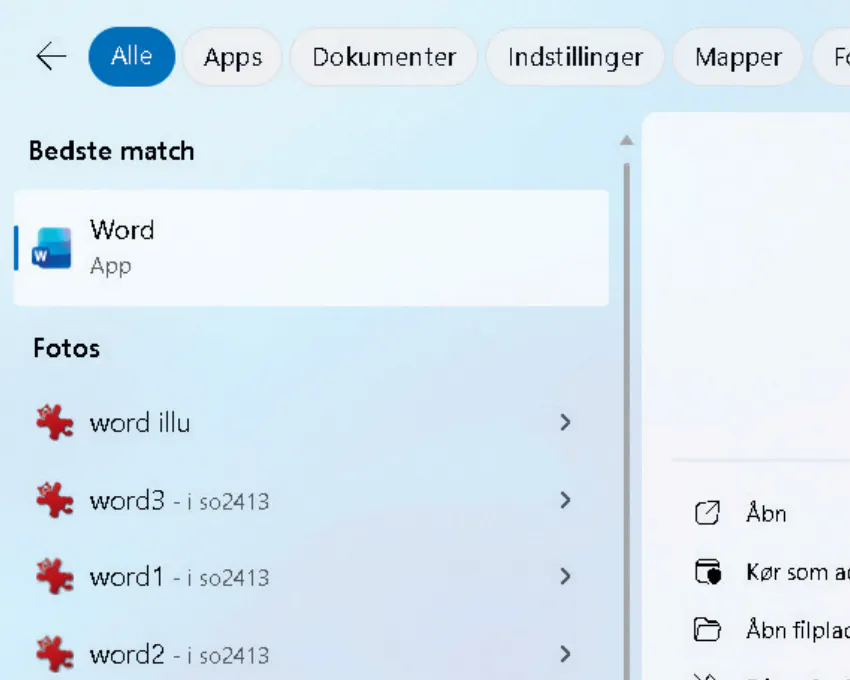The image size is (850, 680).
Task: Click the Åbn filplacering folder icon
Action: tap(707, 630)
